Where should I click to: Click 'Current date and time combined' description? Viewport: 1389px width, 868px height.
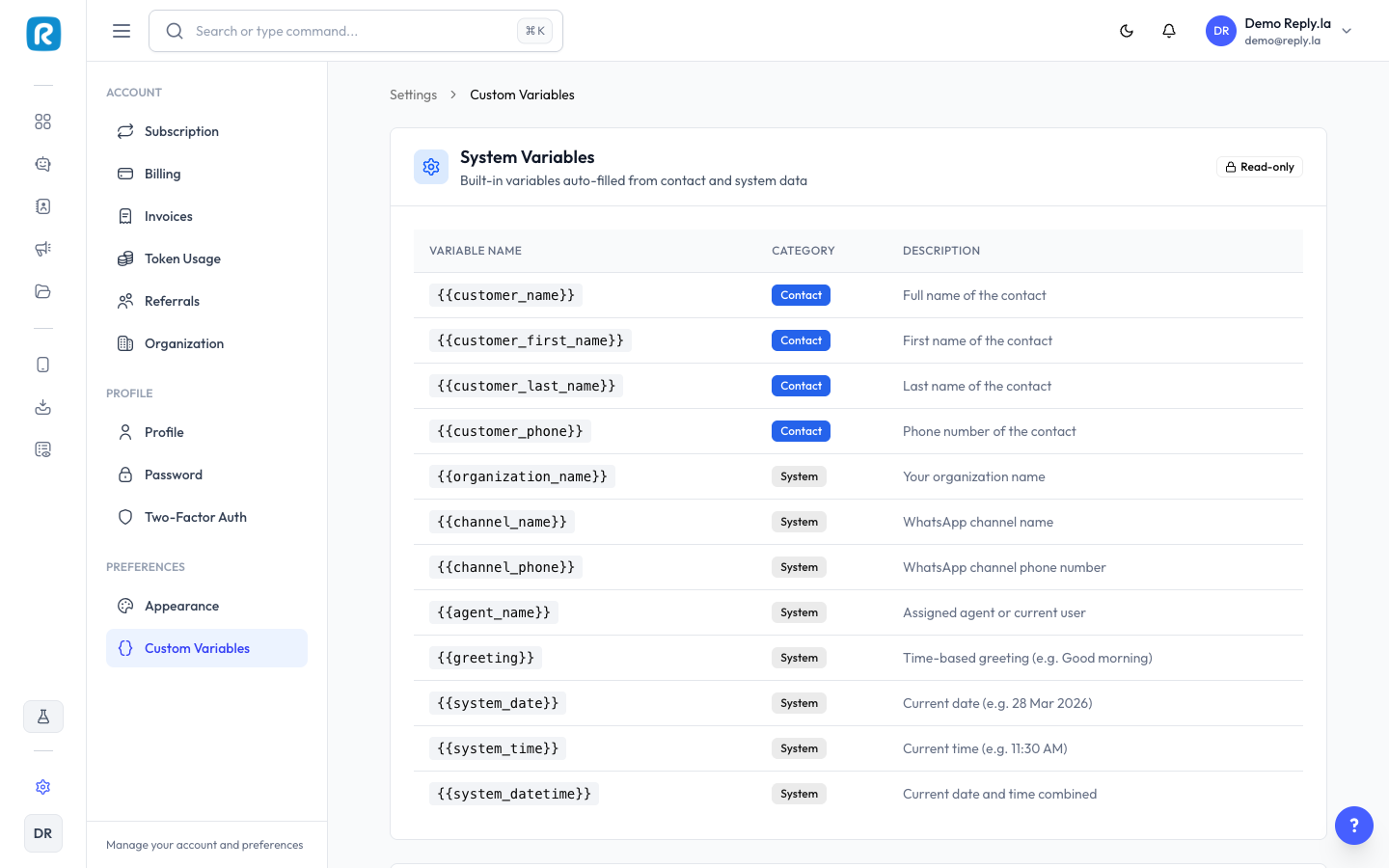coord(999,794)
